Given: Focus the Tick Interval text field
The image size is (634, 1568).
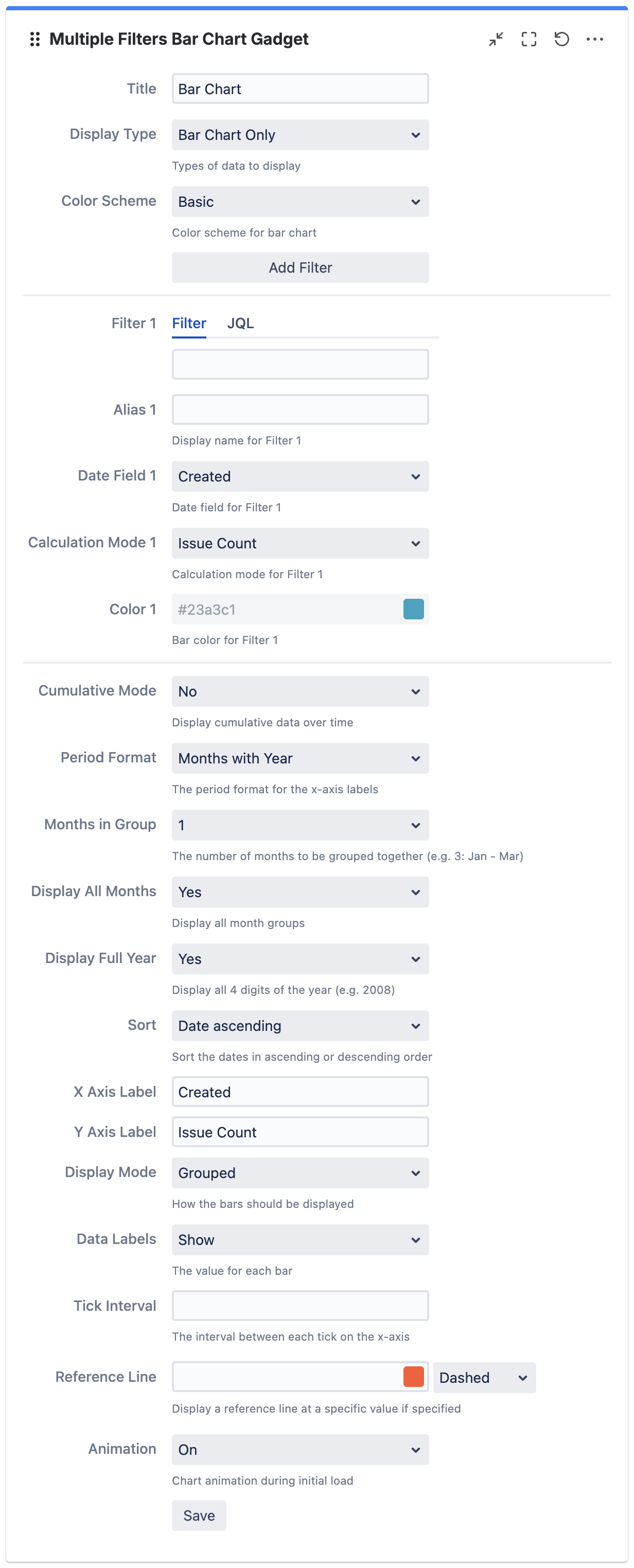Looking at the screenshot, I should click(300, 1306).
